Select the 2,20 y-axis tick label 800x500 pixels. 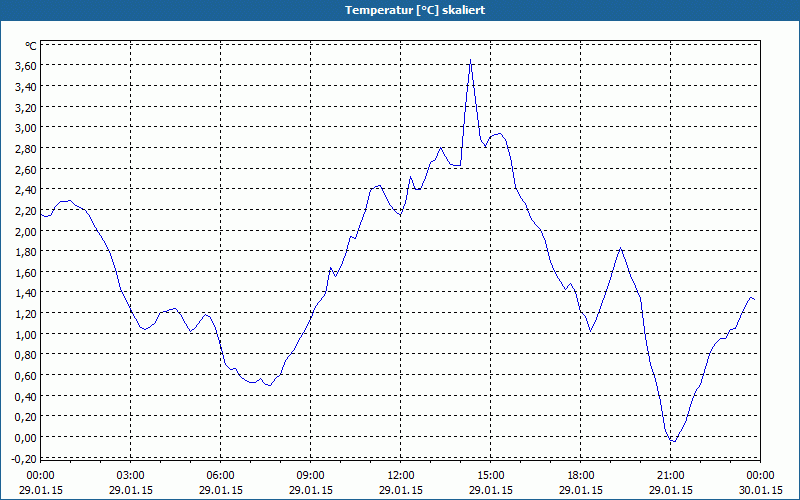tap(26, 210)
